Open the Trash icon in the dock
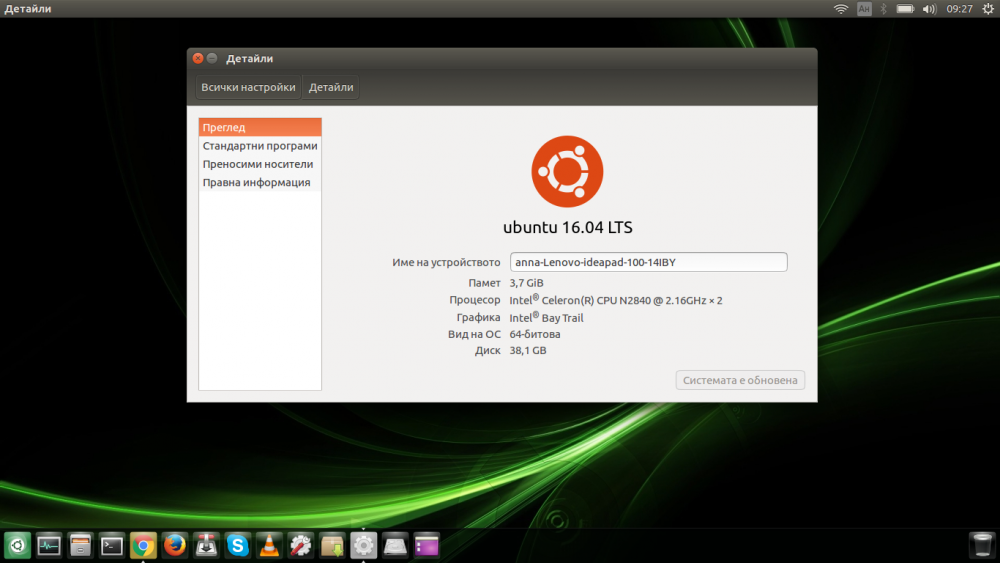 (982, 546)
